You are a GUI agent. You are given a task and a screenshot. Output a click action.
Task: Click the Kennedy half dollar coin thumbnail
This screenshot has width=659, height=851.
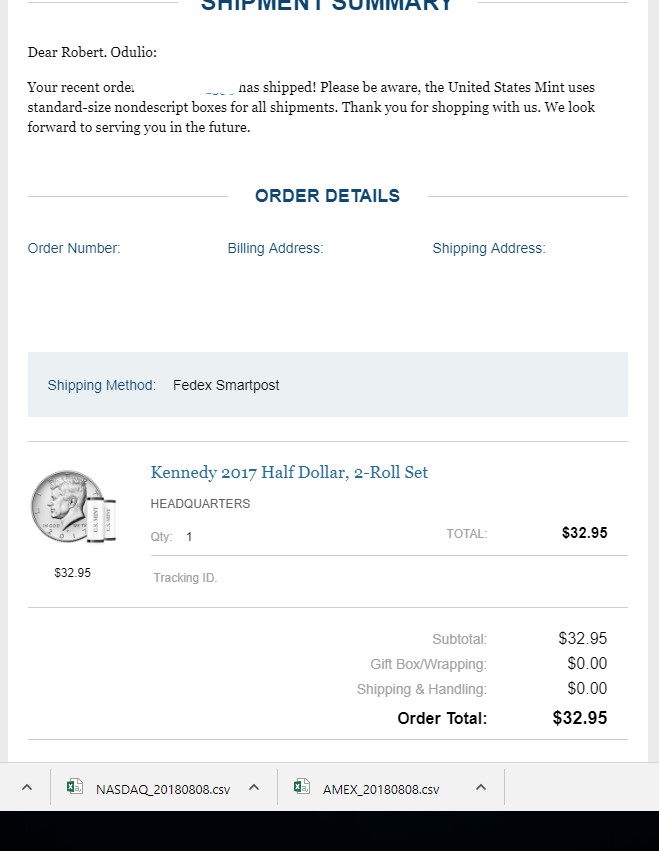(x=73, y=507)
